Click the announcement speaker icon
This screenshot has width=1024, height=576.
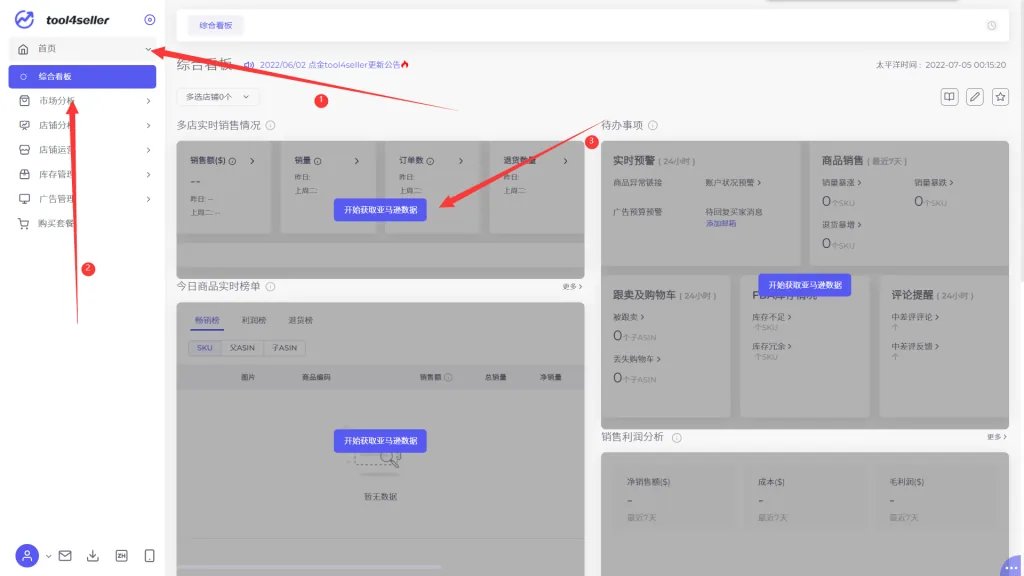249,65
